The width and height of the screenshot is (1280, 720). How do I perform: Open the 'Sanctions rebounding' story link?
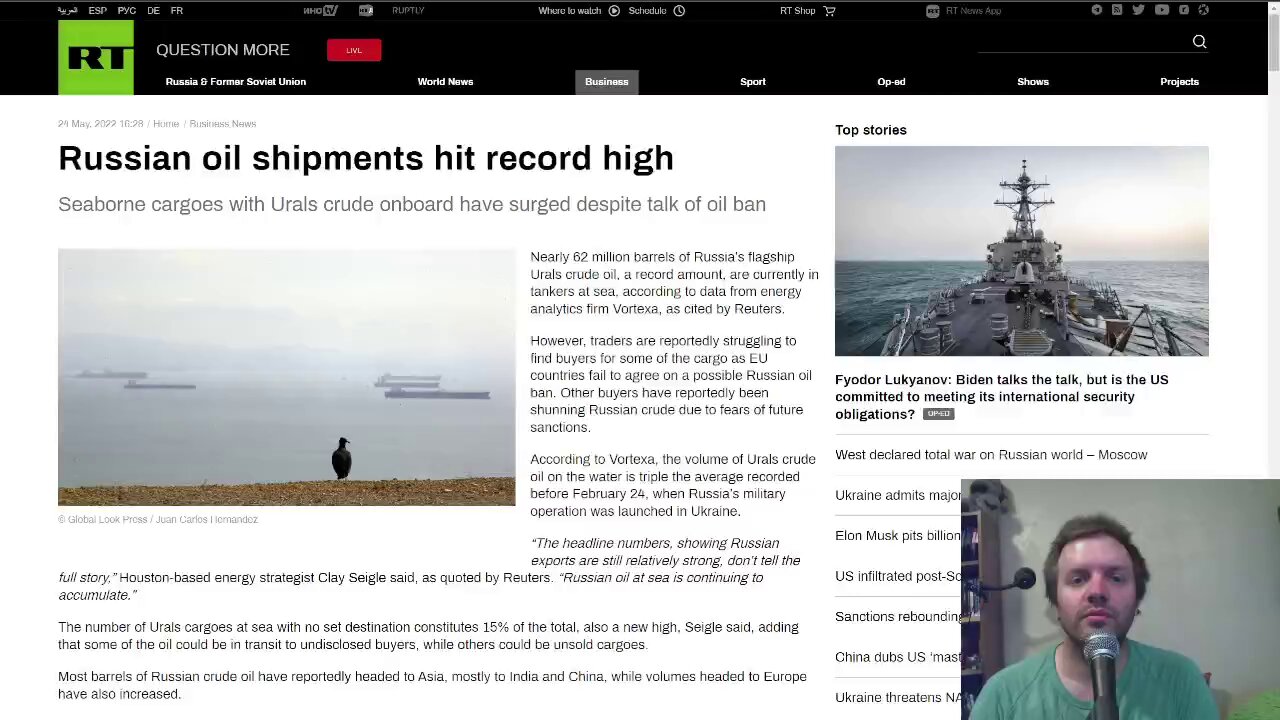tap(898, 617)
